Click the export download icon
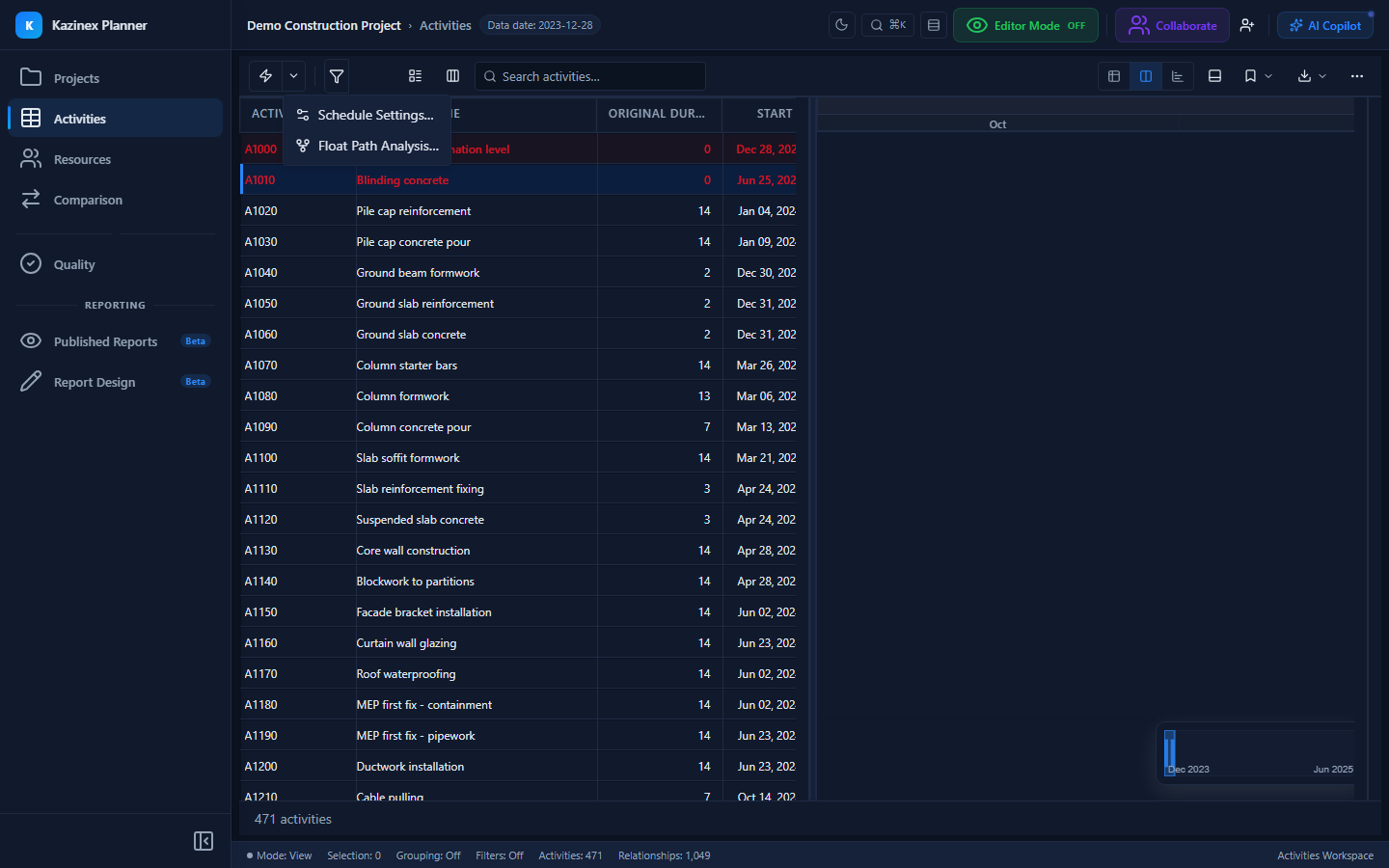The image size is (1389, 868). point(1304,76)
